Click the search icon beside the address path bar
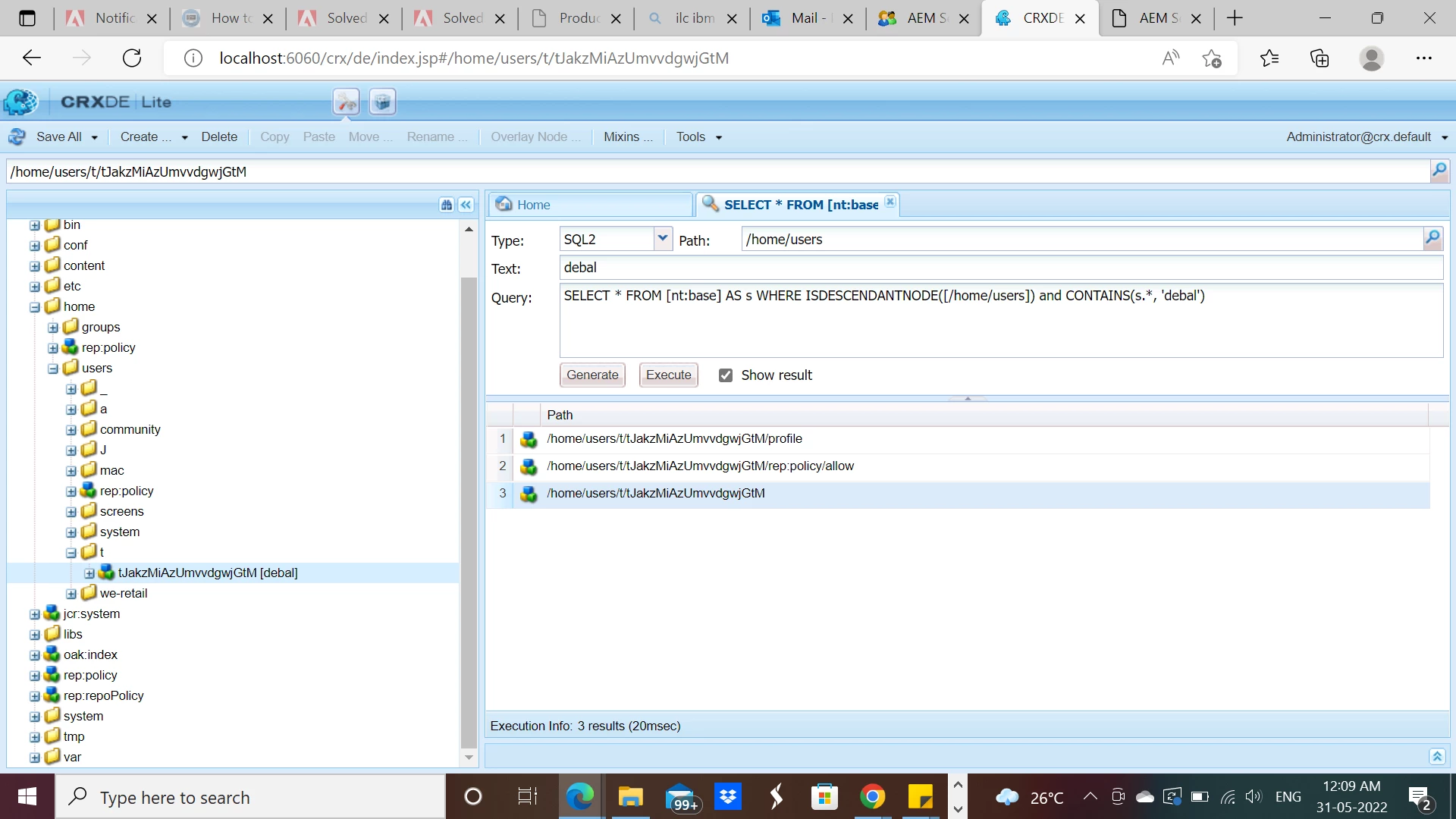 coord(1439,171)
